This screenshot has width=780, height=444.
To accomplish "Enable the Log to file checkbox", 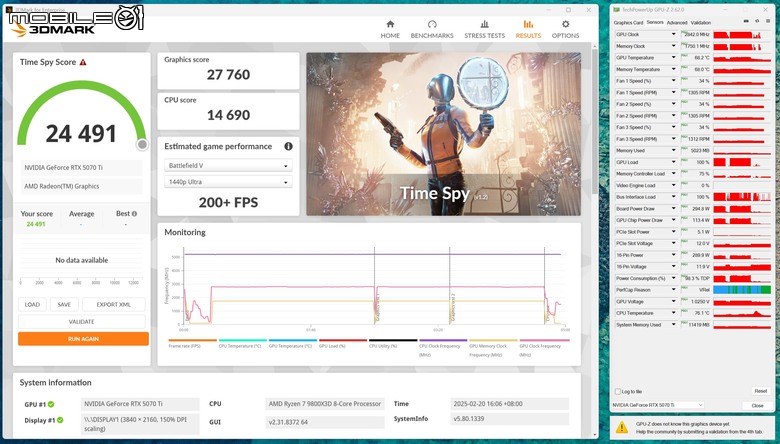I will (x=618, y=392).
